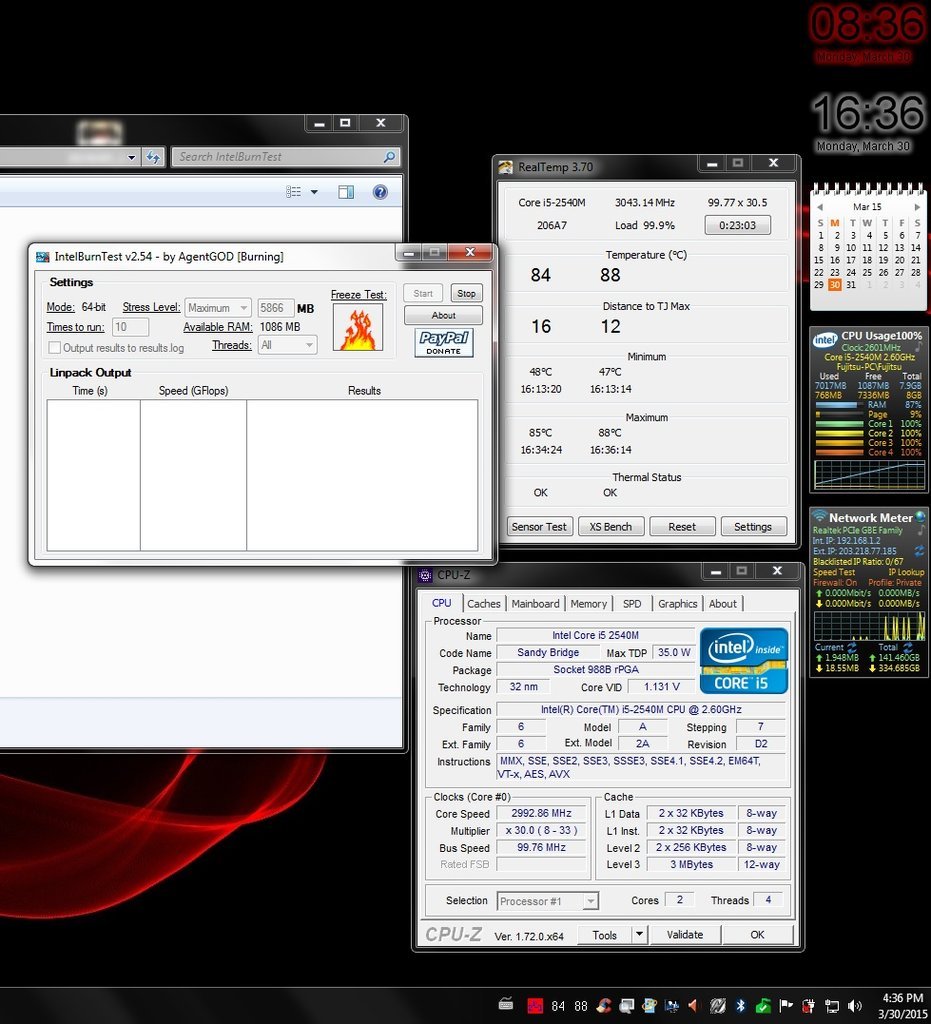Click the Stop button in IntelBurnTest
The image size is (931, 1024).
(466, 293)
